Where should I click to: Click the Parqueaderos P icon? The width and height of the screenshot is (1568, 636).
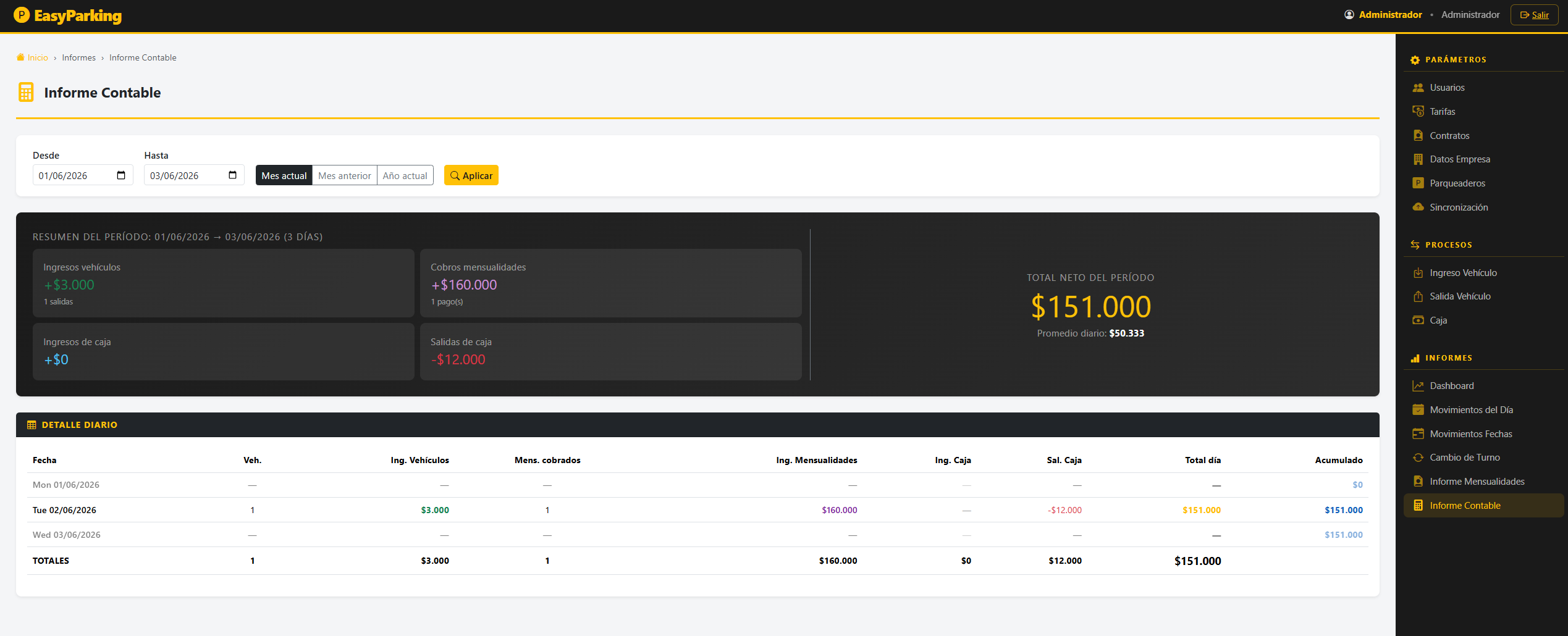(x=1418, y=183)
